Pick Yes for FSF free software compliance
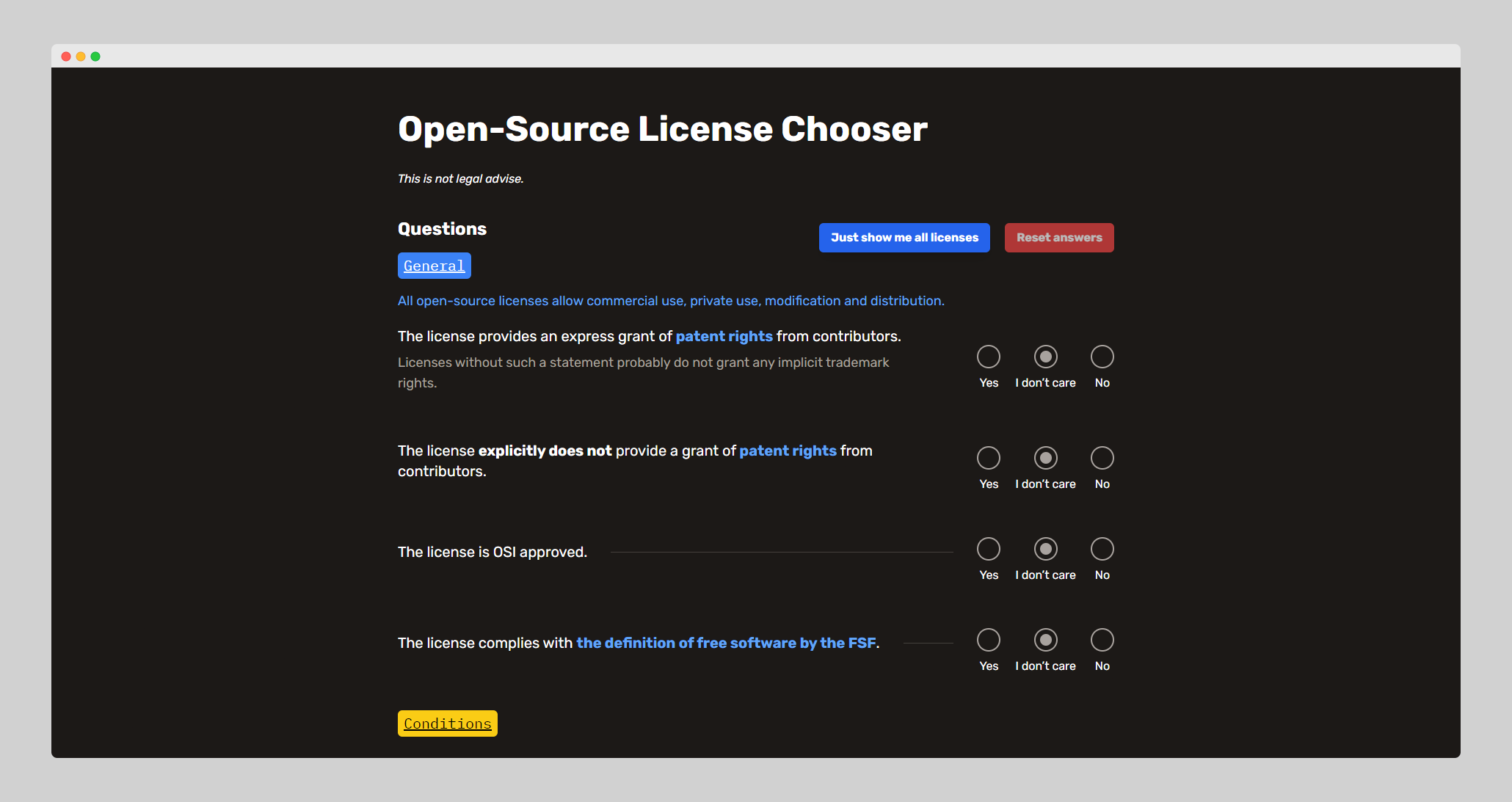Image resolution: width=1512 pixels, height=802 pixels. [x=989, y=640]
